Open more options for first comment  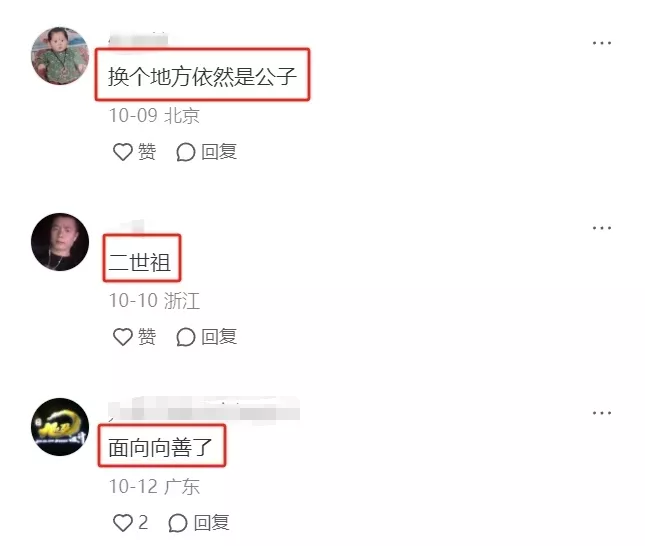pyautogui.click(x=601, y=43)
